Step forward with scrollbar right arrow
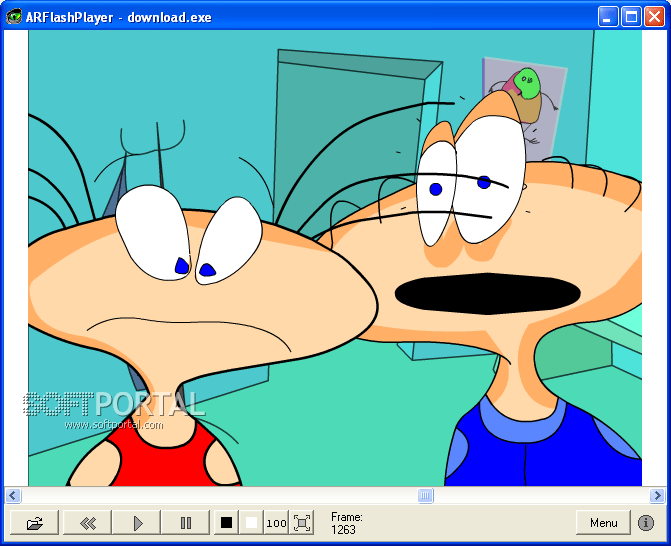Image resolution: width=671 pixels, height=546 pixels. 657,496
